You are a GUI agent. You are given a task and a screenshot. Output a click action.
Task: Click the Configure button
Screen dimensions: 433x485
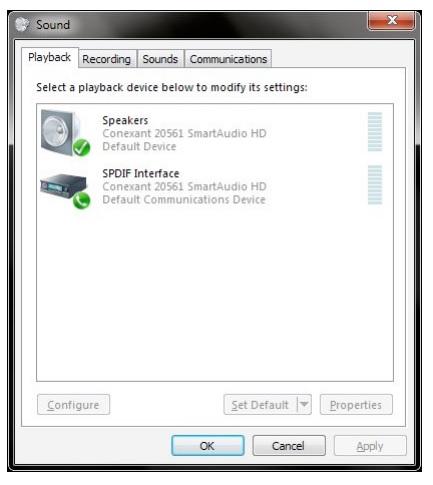click(73, 405)
